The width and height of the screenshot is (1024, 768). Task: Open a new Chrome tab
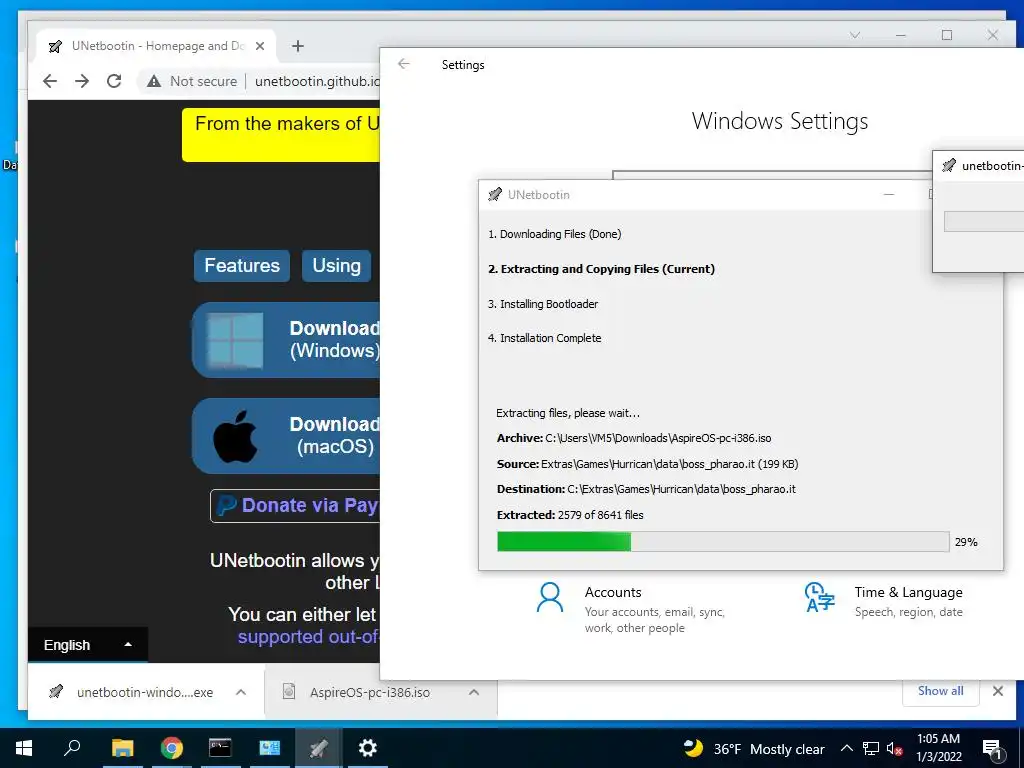pos(298,46)
